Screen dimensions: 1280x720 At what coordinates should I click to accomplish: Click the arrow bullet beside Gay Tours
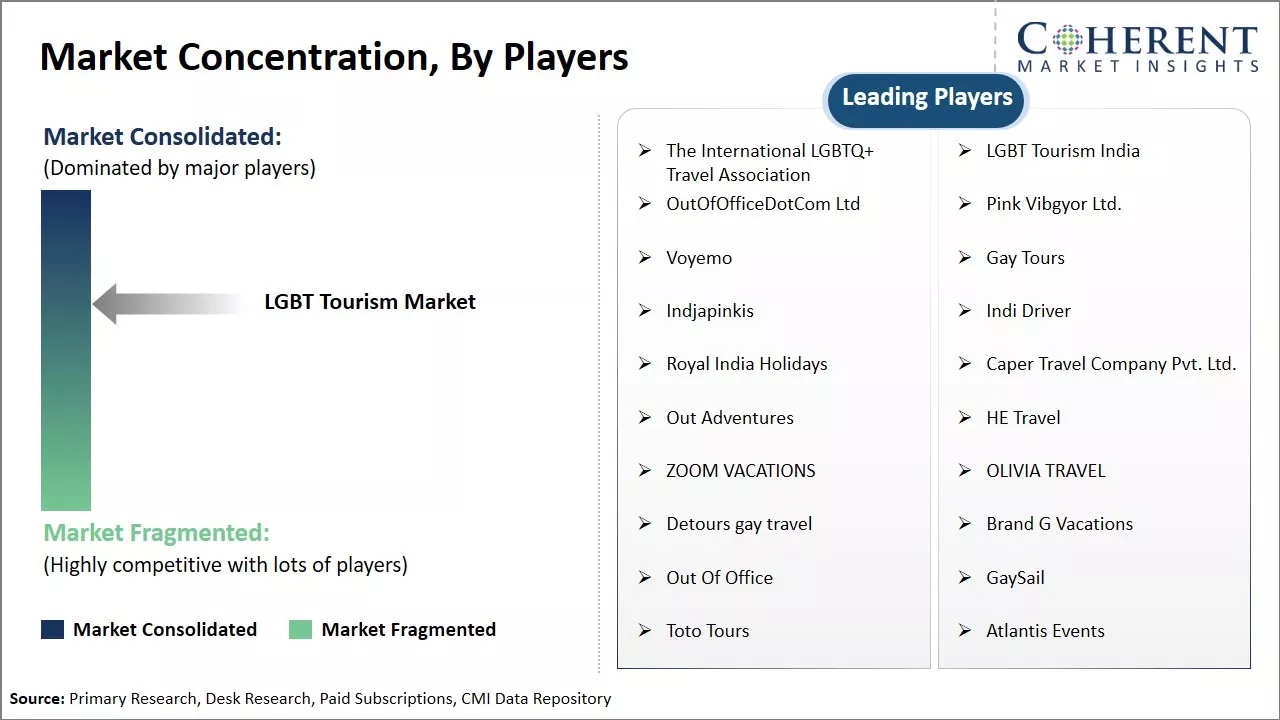pyautogui.click(x=965, y=258)
